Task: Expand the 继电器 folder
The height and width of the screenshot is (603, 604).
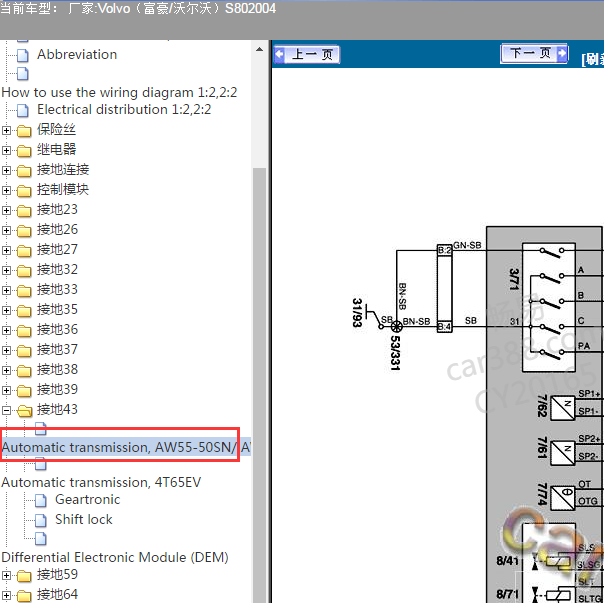Action: coord(6,150)
